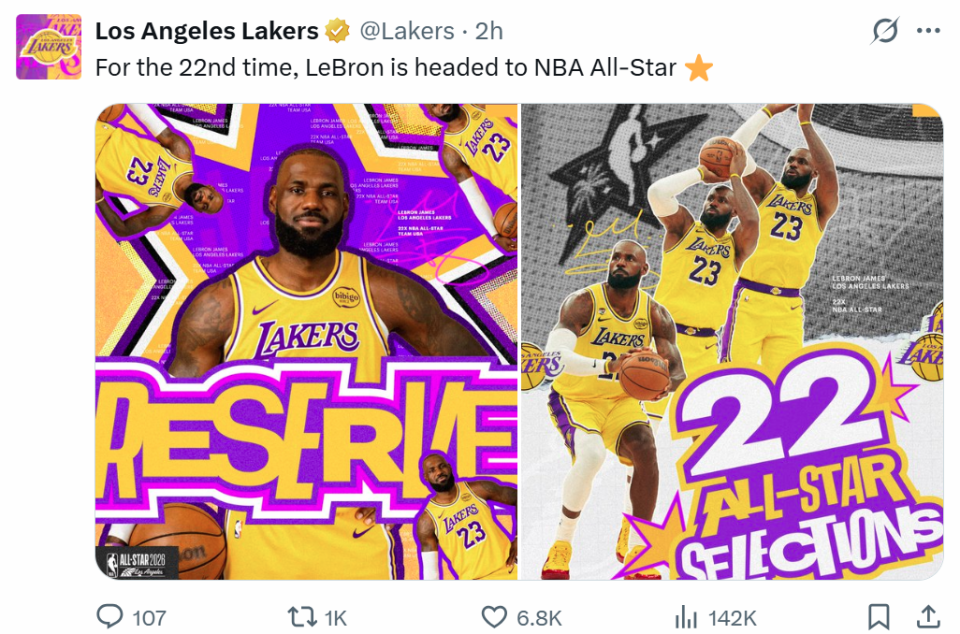Click the 2h timestamp link

click(488, 31)
